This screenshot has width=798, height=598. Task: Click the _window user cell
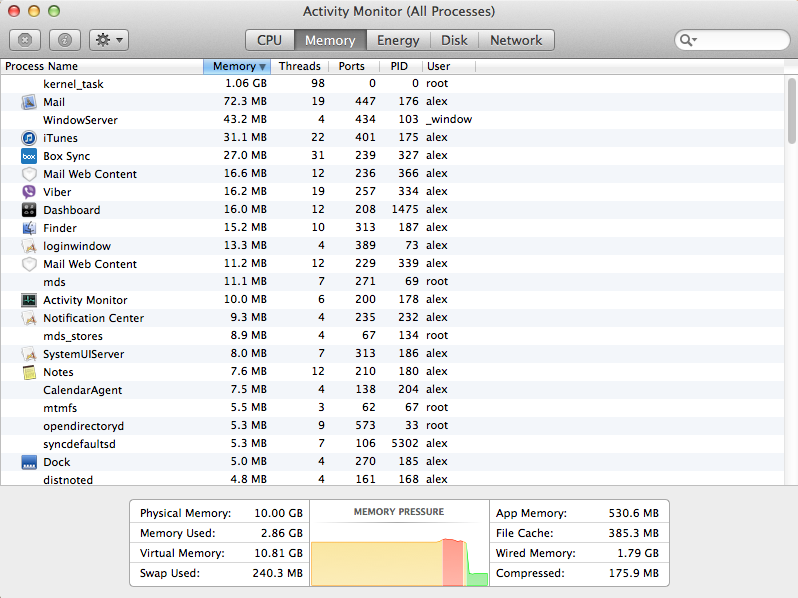coord(449,120)
